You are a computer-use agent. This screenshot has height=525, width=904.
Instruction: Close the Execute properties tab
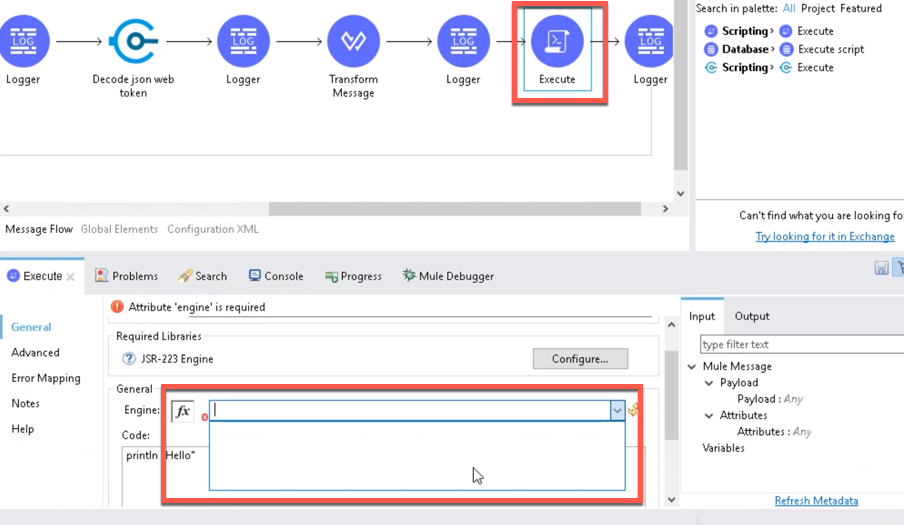tap(71, 277)
